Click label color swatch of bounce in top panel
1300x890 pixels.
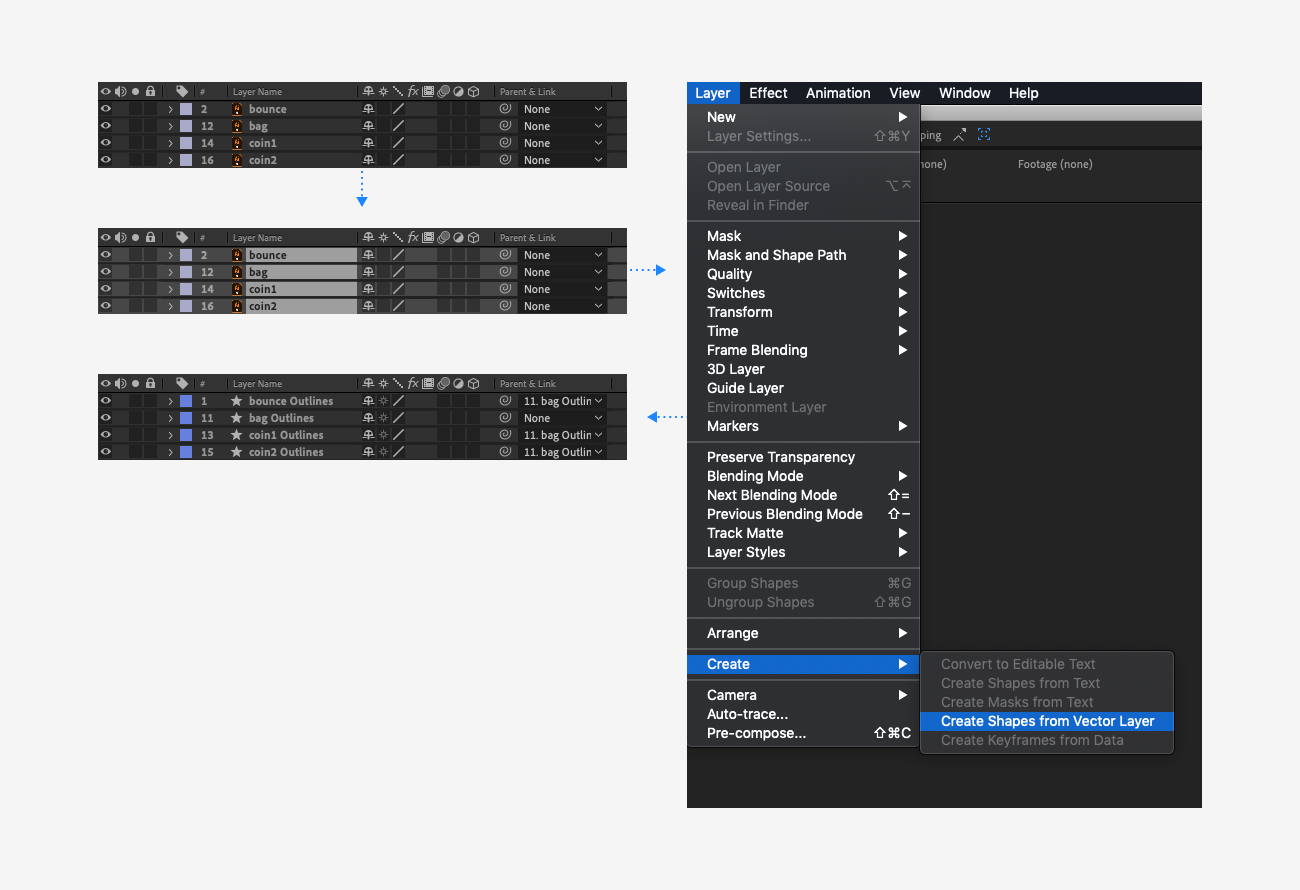coord(186,109)
